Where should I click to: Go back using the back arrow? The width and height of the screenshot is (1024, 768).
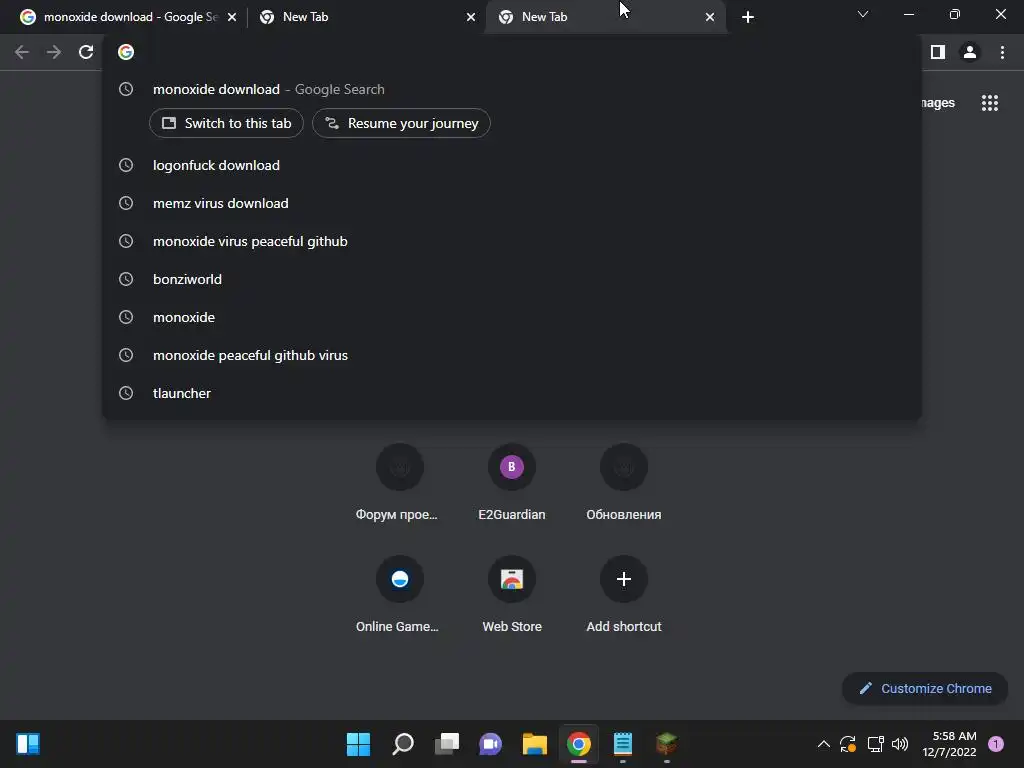(x=22, y=52)
